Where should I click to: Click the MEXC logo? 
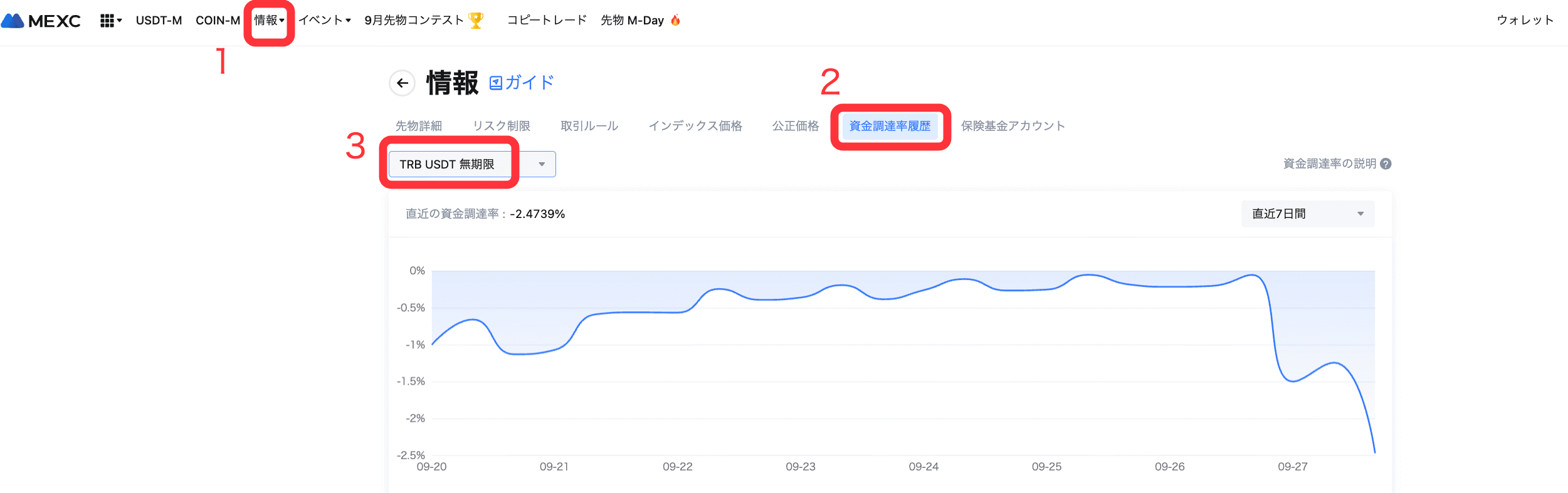point(41,21)
